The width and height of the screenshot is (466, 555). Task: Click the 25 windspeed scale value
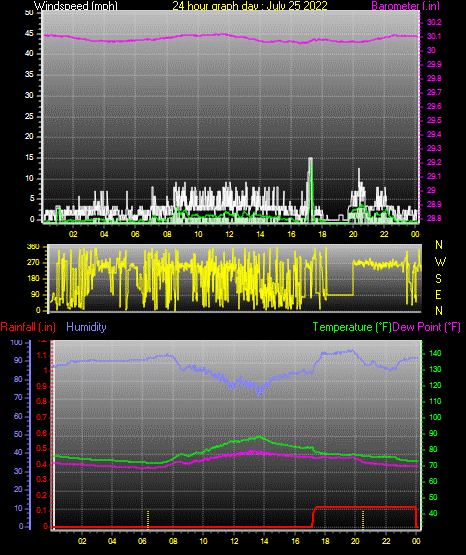pyautogui.click(x=29, y=116)
